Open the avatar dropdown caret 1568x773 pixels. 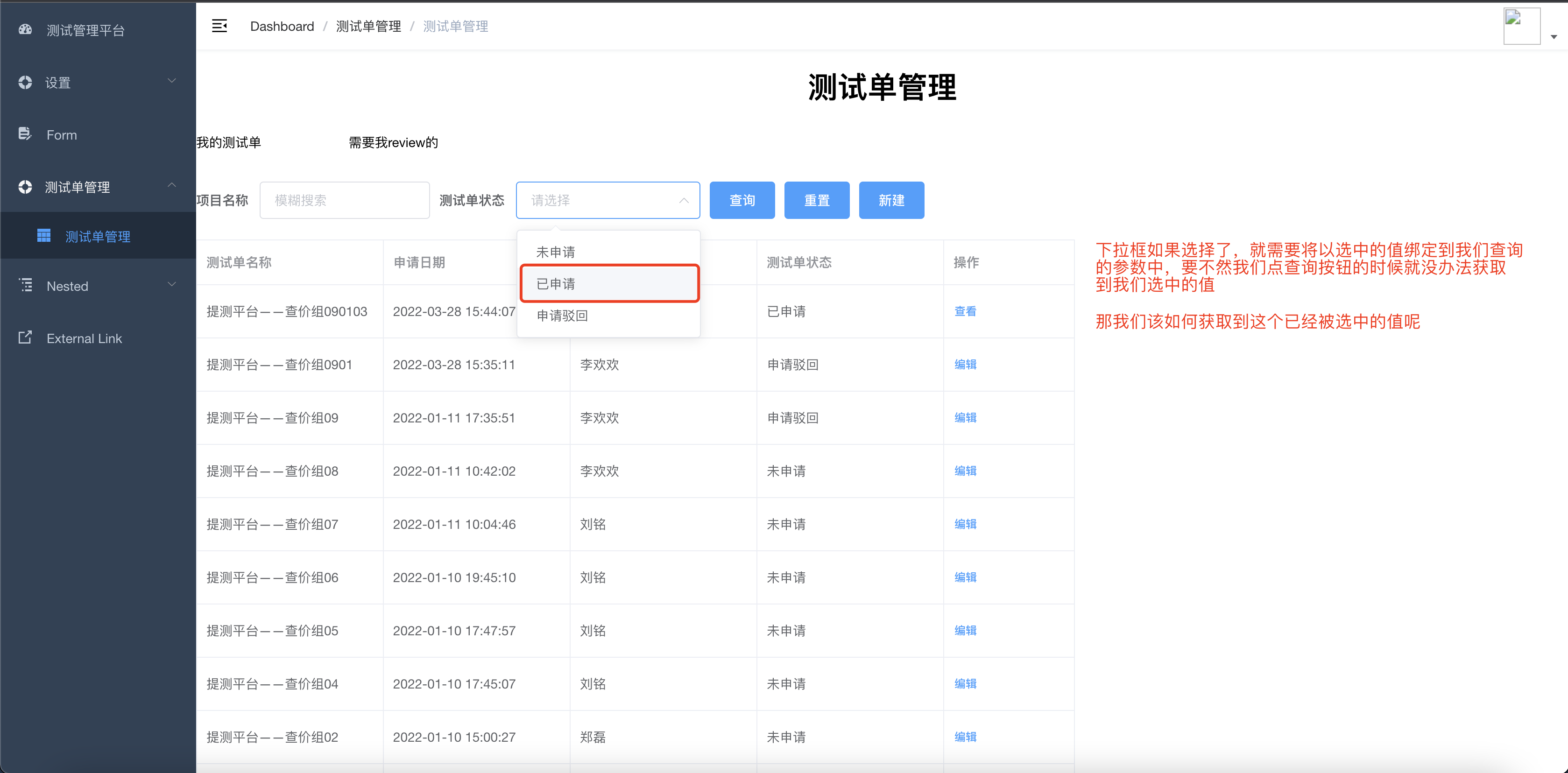point(1554,37)
